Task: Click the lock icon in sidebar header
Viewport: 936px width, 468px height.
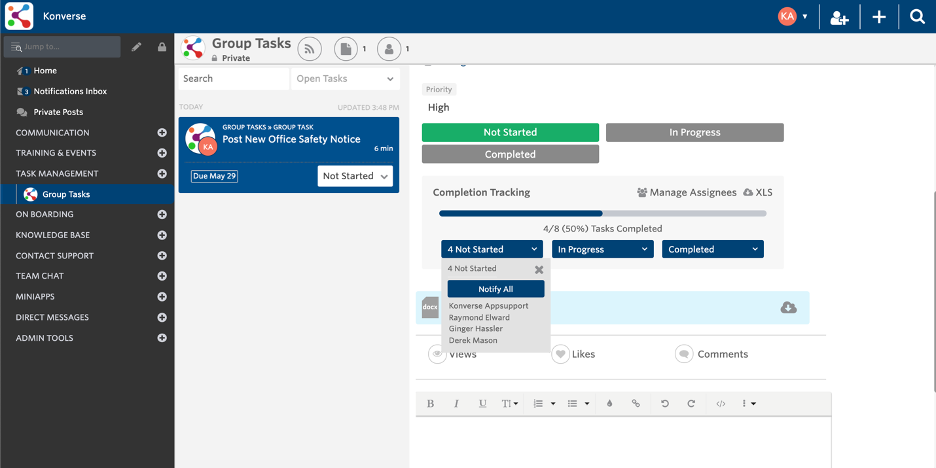Action: (x=161, y=47)
